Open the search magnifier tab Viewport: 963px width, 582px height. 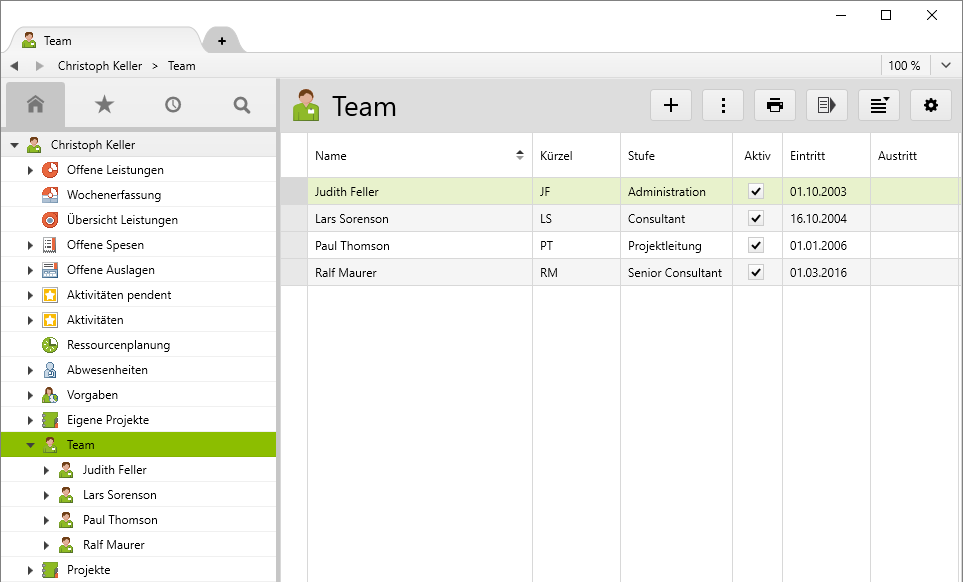coord(242,104)
